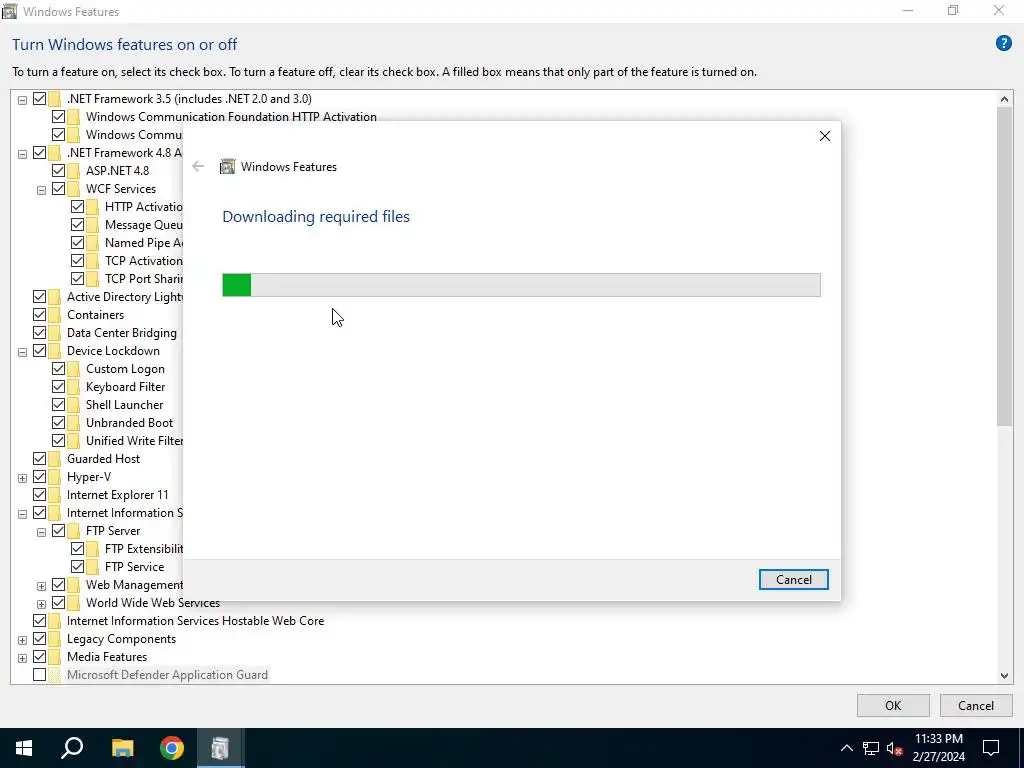
Task: Click the folder icon beside ASP.NET 4.8
Action: click(x=74, y=170)
